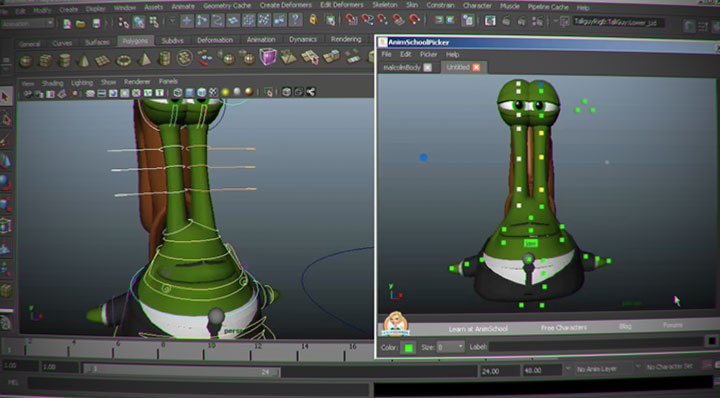Close the Untitled picker tab

(476, 67)
